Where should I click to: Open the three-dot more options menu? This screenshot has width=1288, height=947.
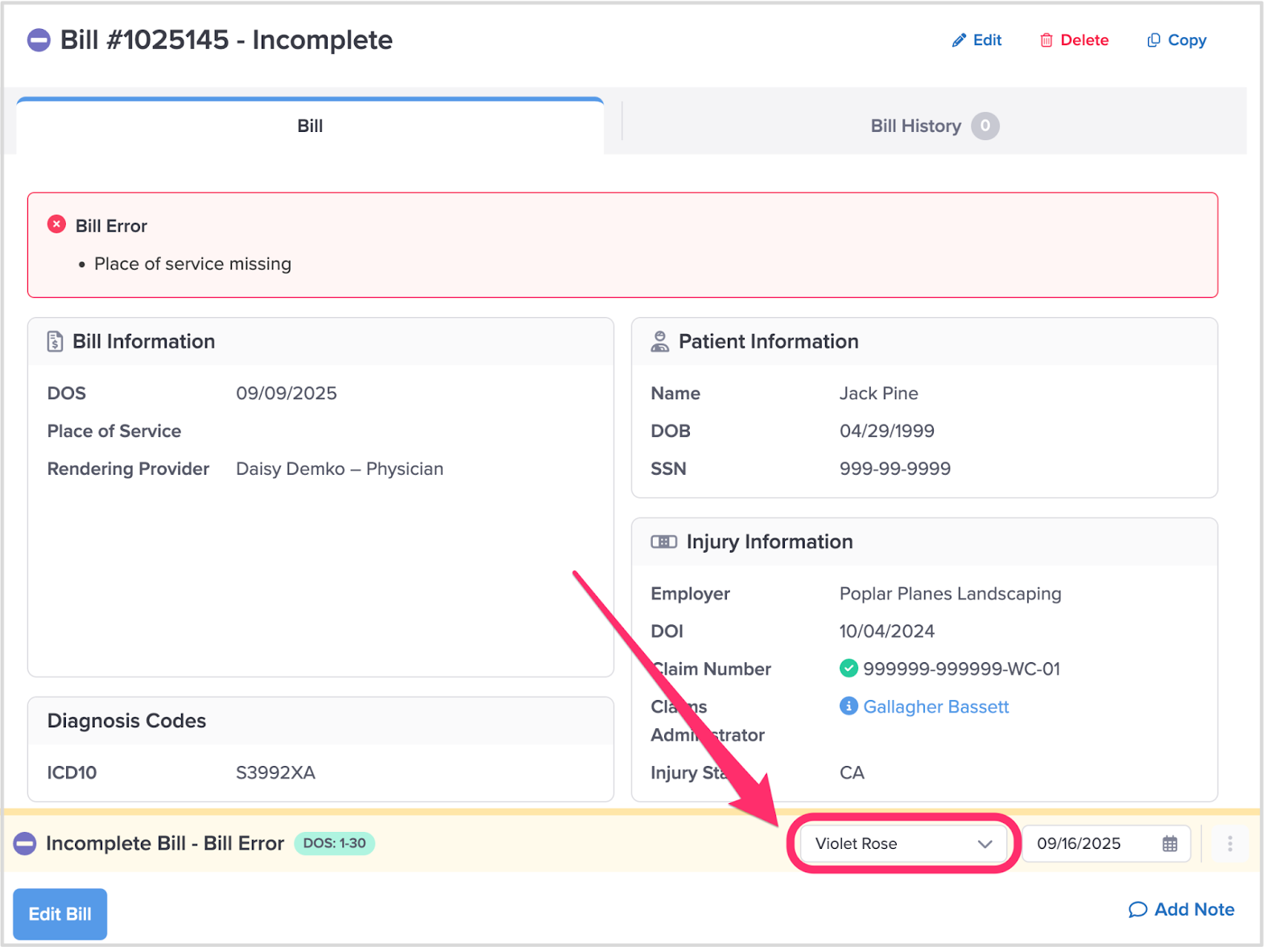pos(1229,843)
